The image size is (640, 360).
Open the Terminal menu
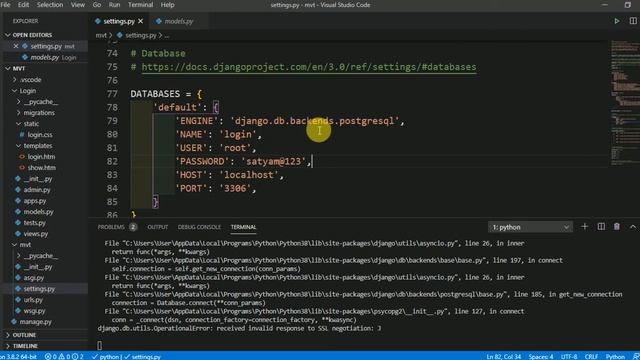pos(140,5)
